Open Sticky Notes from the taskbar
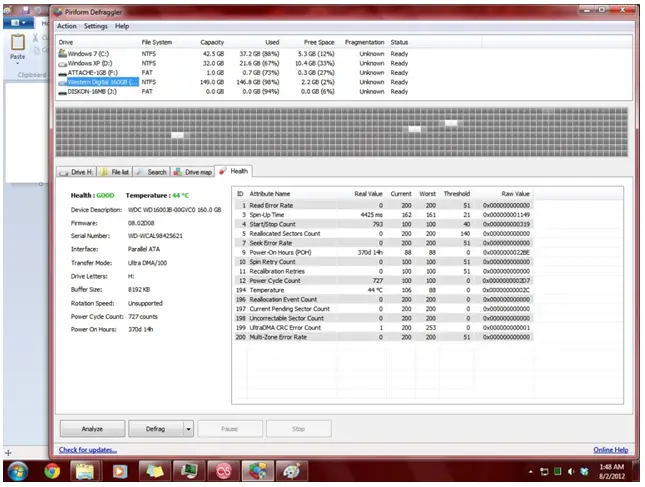Screen dimensions: 645x487 (154, 471)
